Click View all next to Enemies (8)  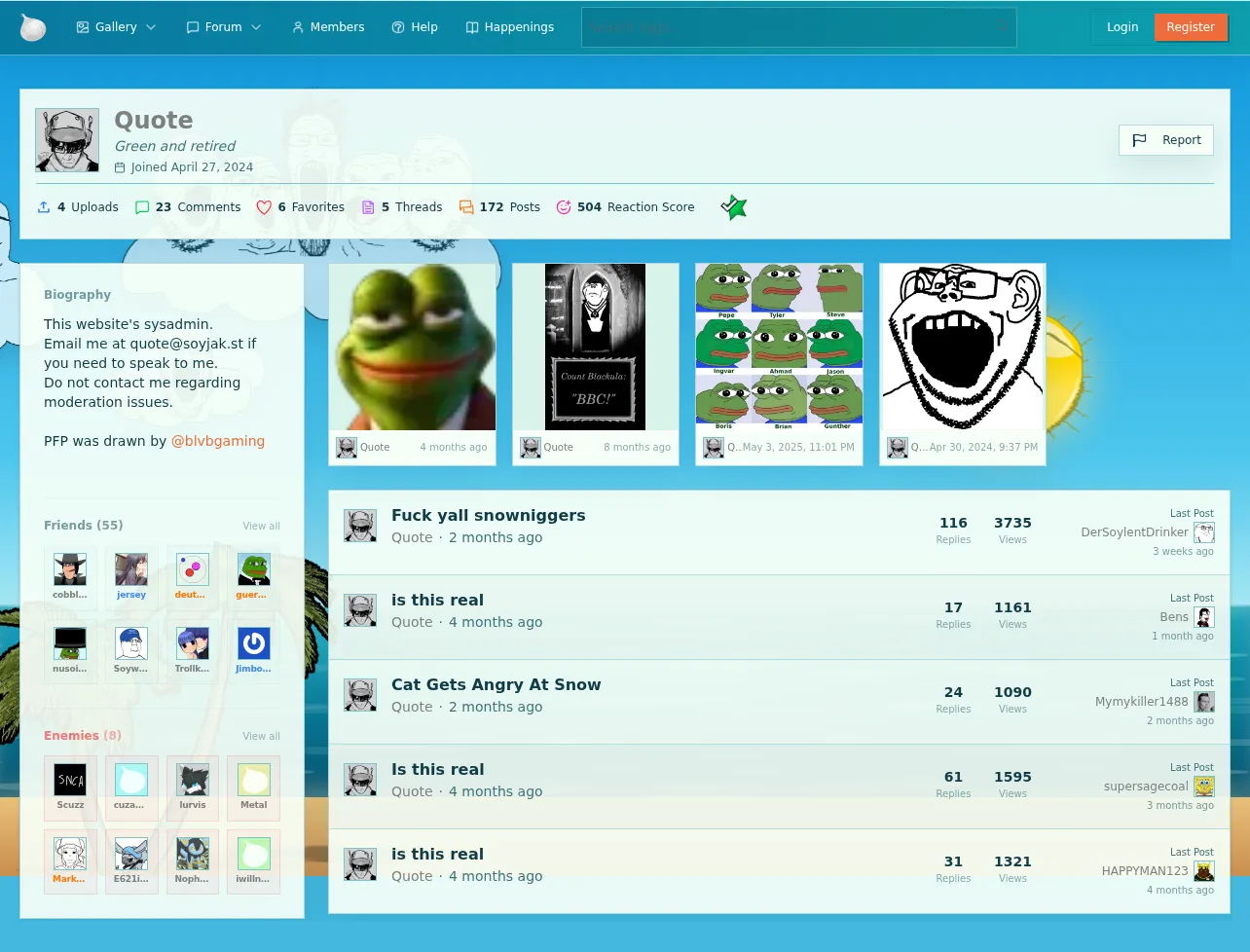click(262, 736)
